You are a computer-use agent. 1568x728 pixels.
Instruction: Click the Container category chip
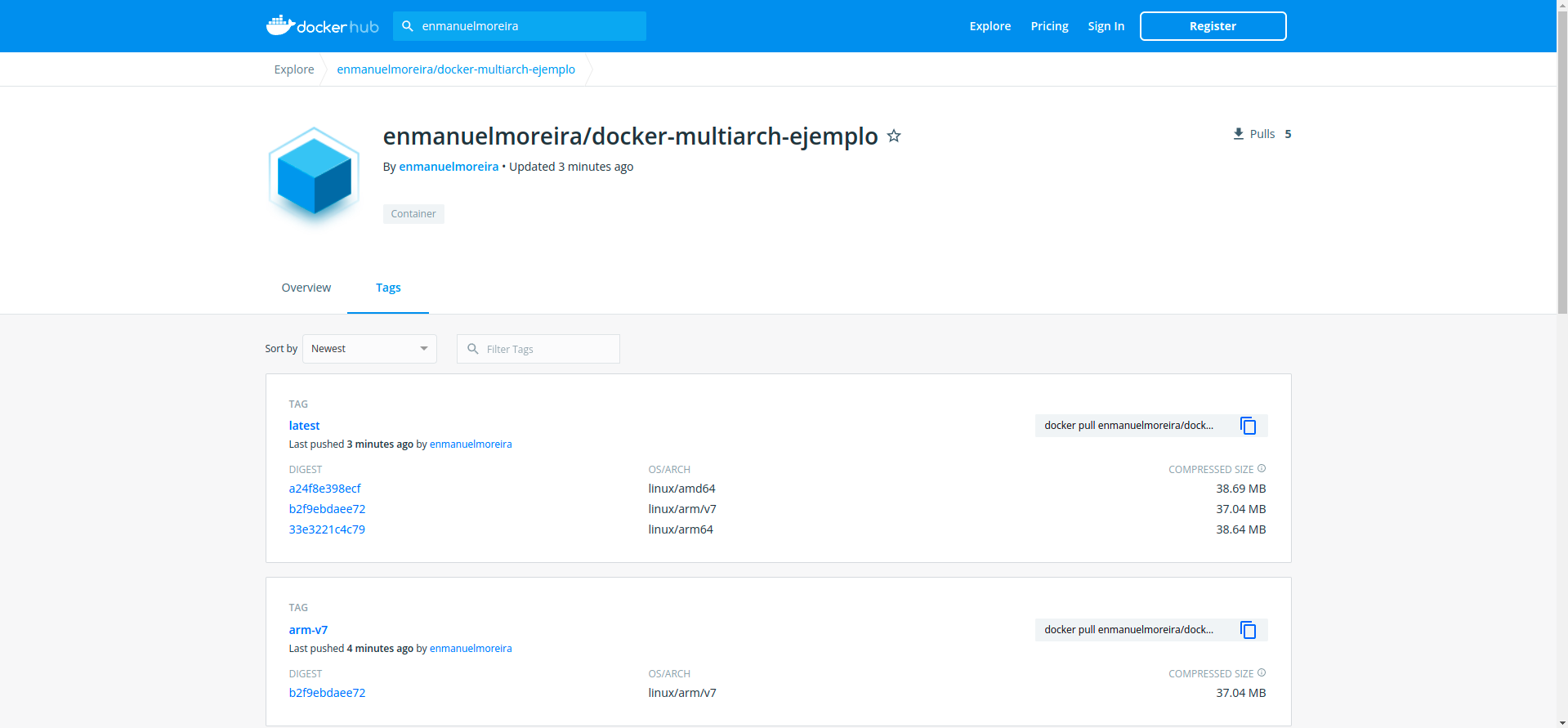(x=413, y=214)
